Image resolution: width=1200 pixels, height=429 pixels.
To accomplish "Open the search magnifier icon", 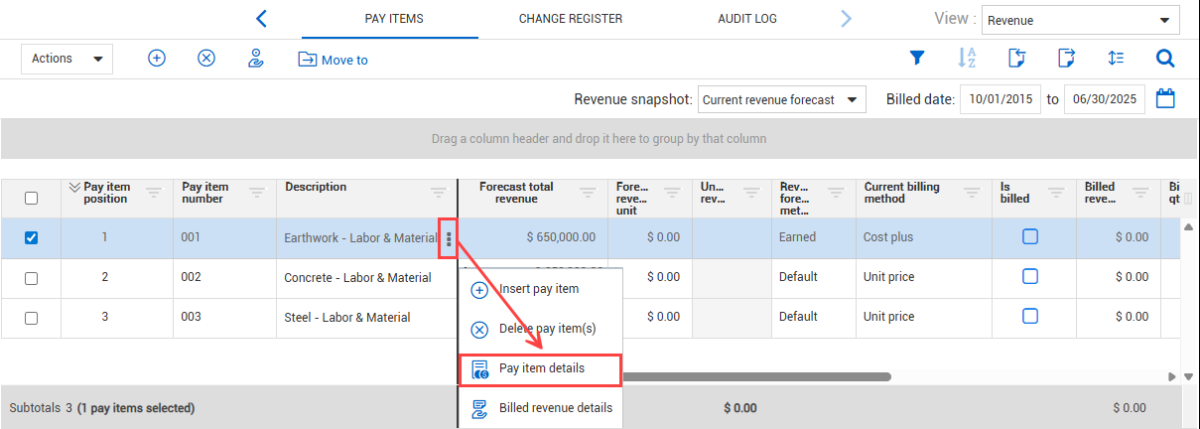I will pyautogui.click(x=1164, y=59).
